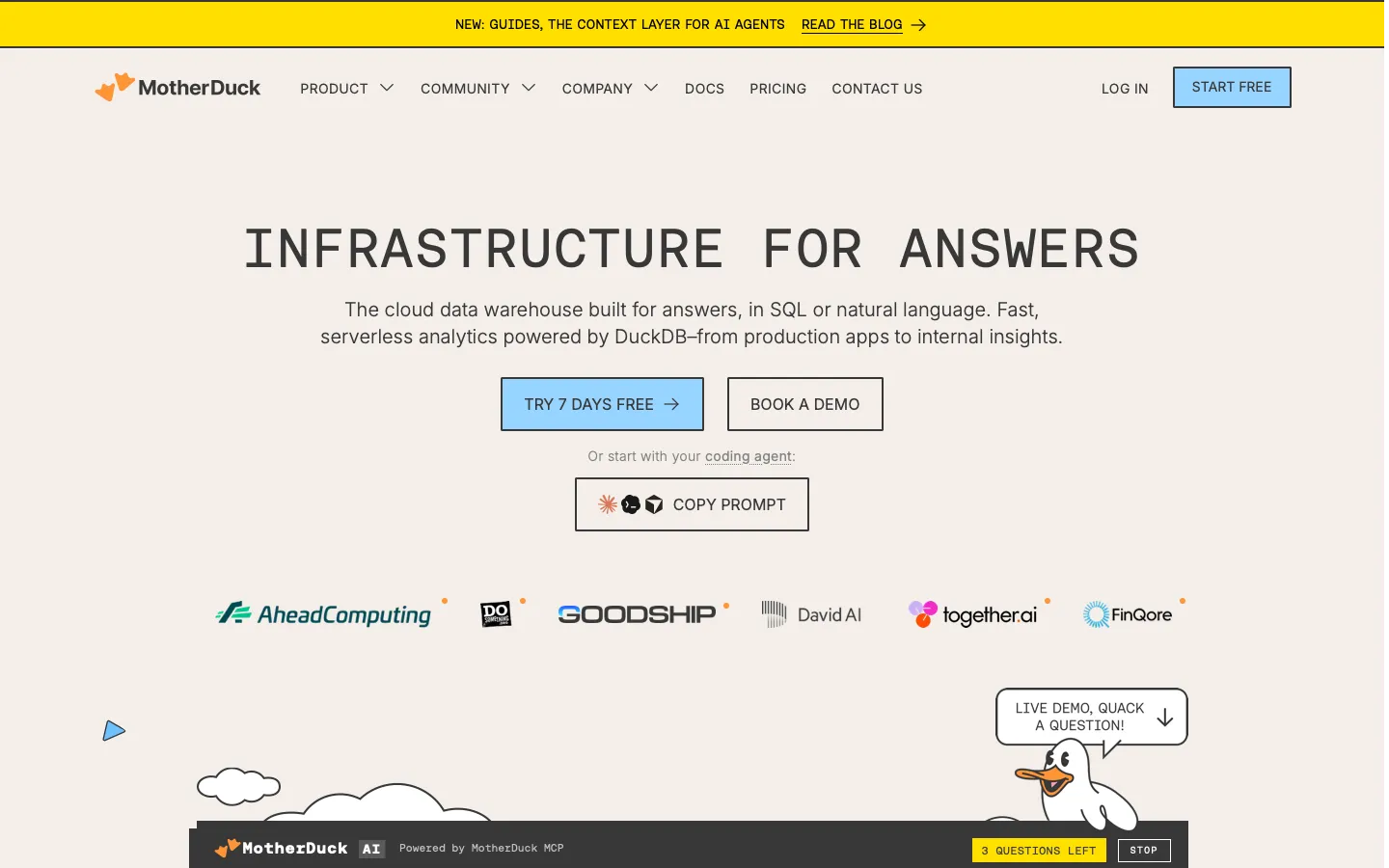Image resolution: width=1389 pixels, height=868 pixels.
Task: Click the FinQore customer logo
Action: [1127, 614]
